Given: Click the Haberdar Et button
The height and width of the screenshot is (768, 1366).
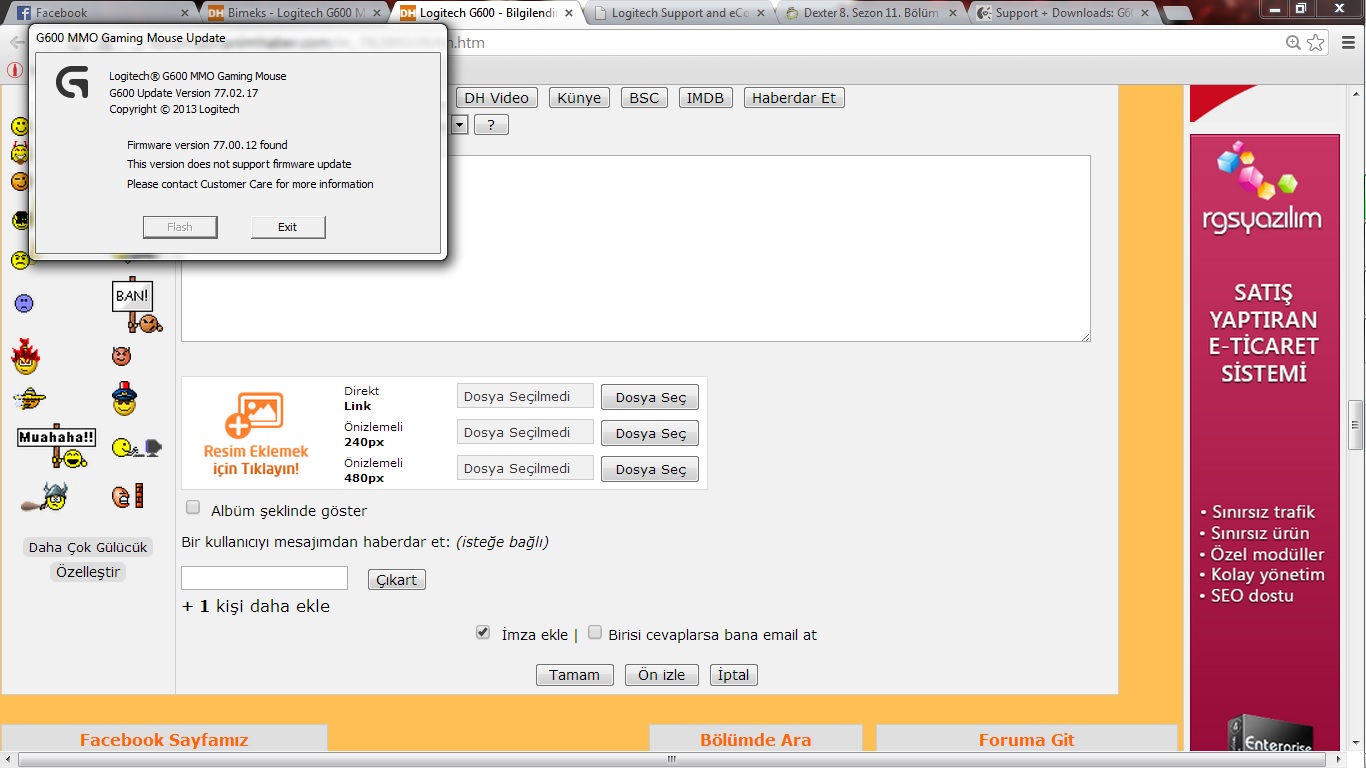Looking at the screenshot, I should 794,98.
